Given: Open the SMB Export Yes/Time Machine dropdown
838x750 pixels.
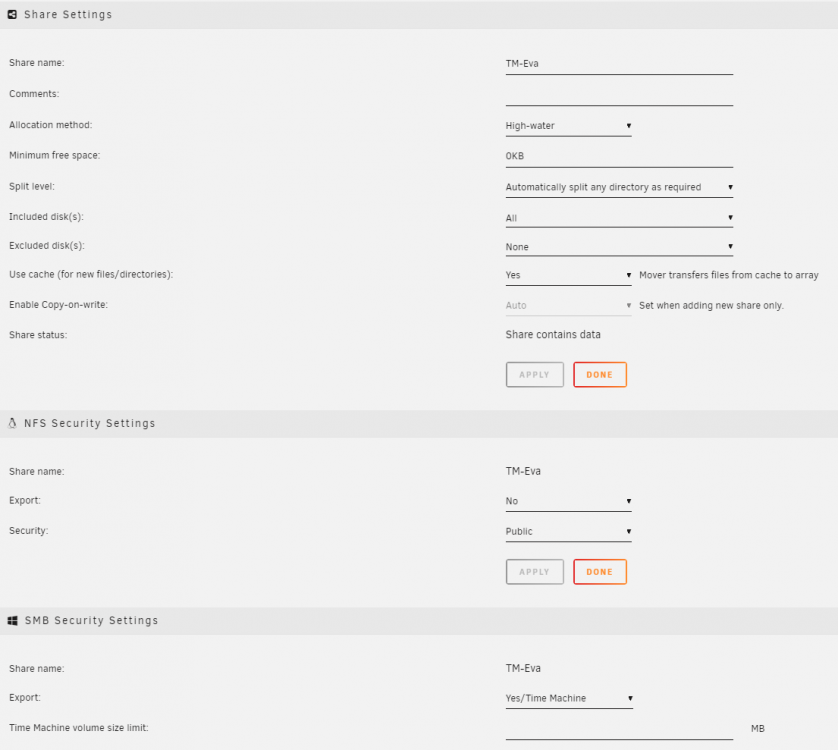Looking at the screenshot, I should [569, 699].
